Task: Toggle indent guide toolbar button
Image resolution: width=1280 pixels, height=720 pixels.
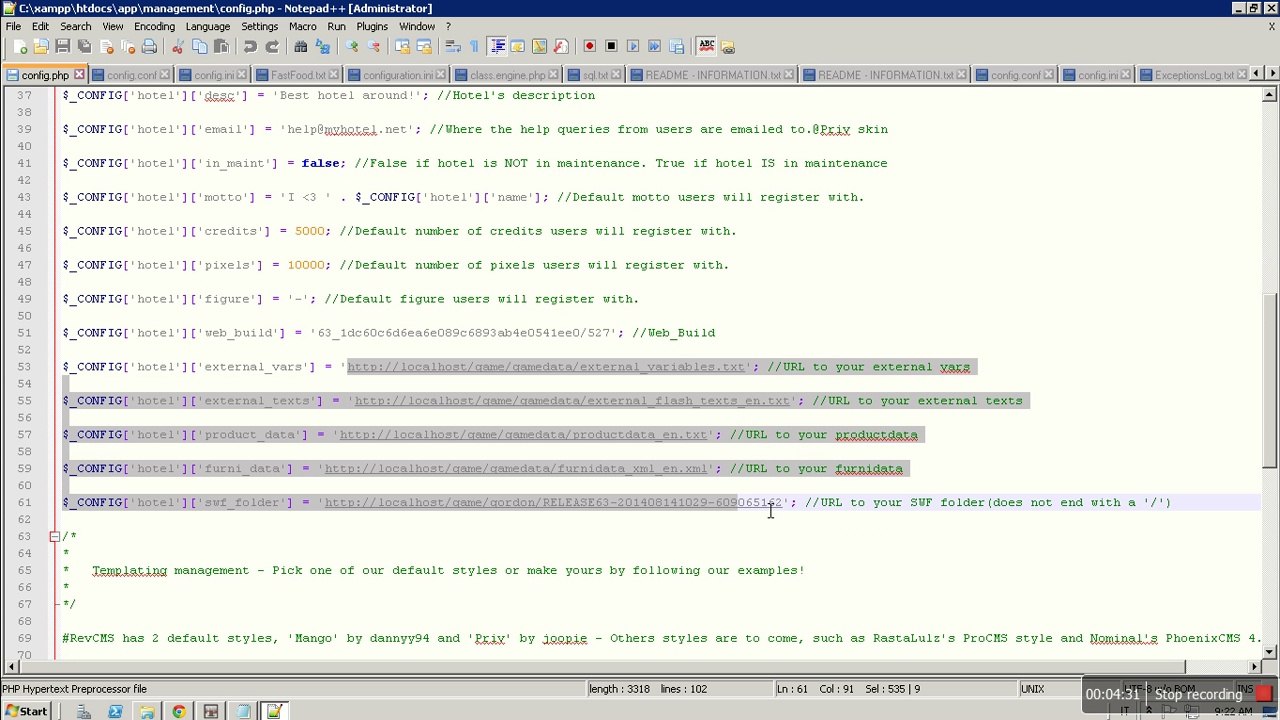Action: tap(497, 46)
